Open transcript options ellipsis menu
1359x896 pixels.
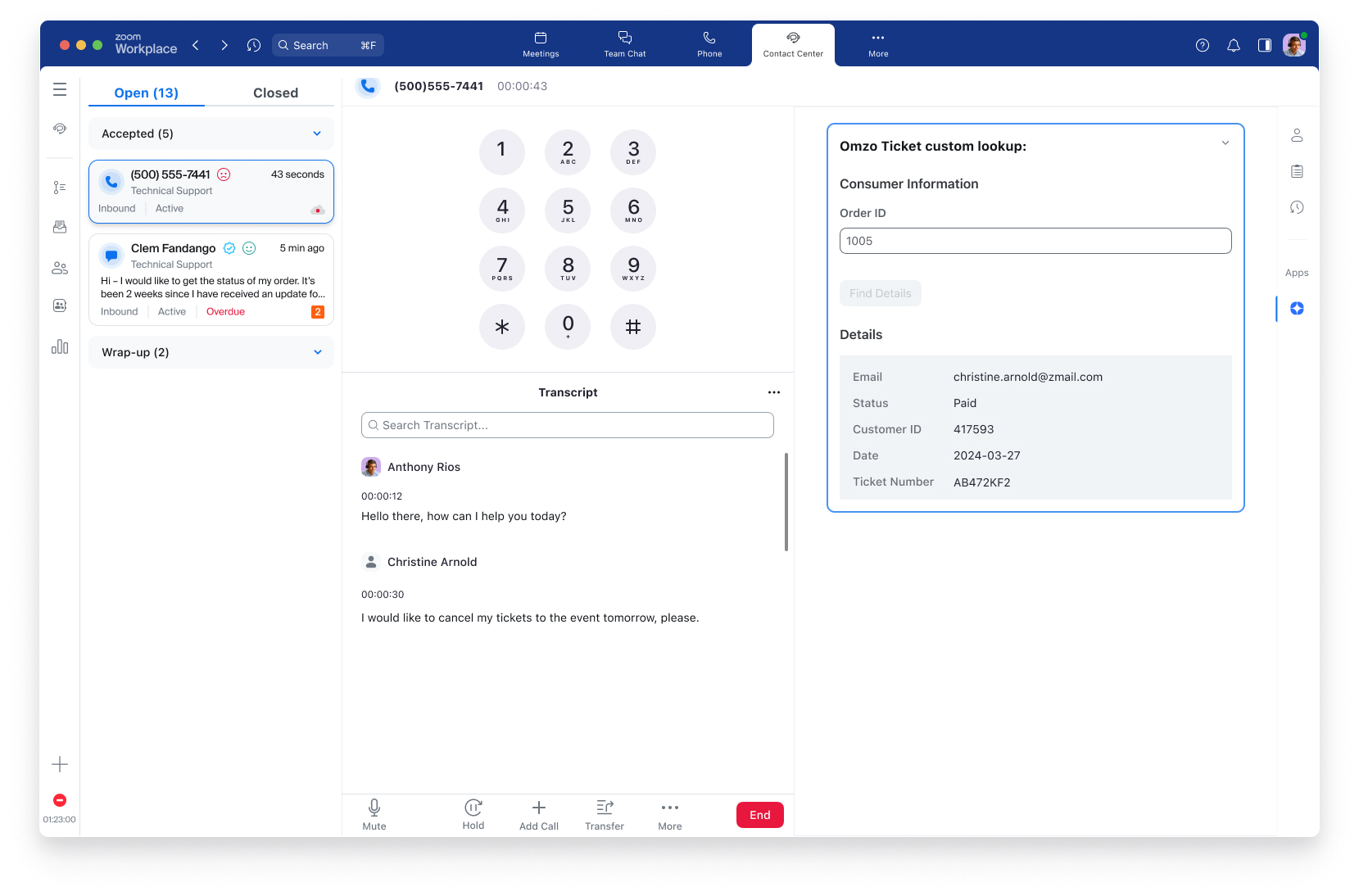pos(773,392)
